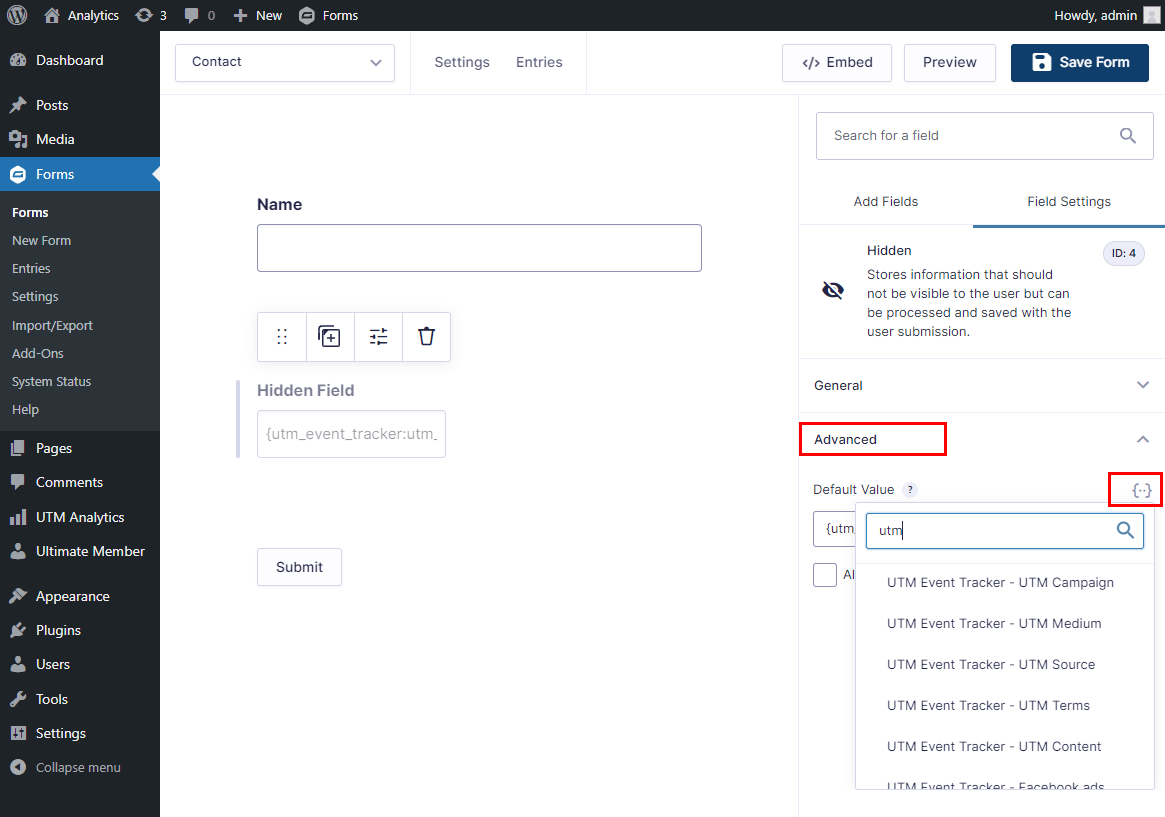Click the Preview button
Viewport: 1165px width, 817px height.
click(950, 62)
